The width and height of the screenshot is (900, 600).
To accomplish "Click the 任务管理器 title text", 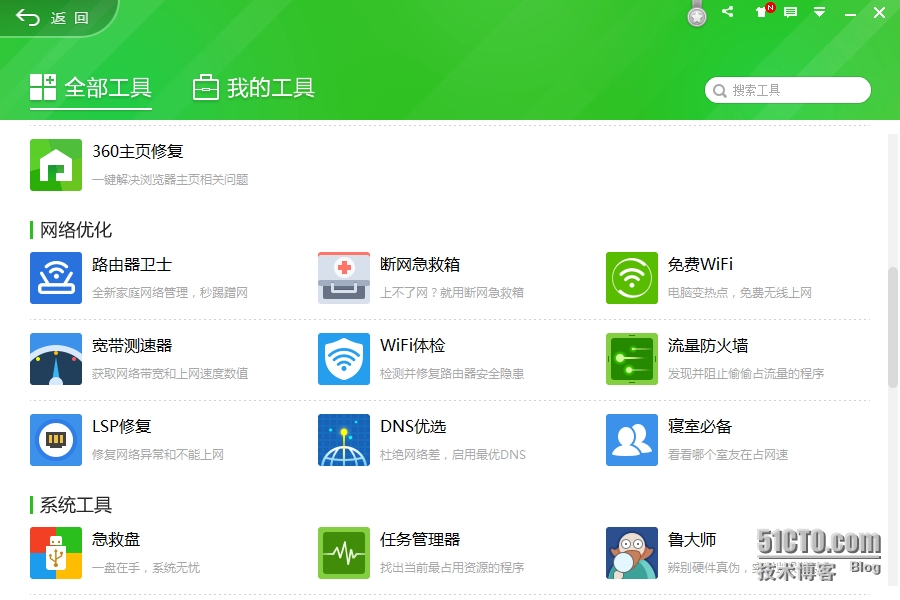I will click(420, 540).
